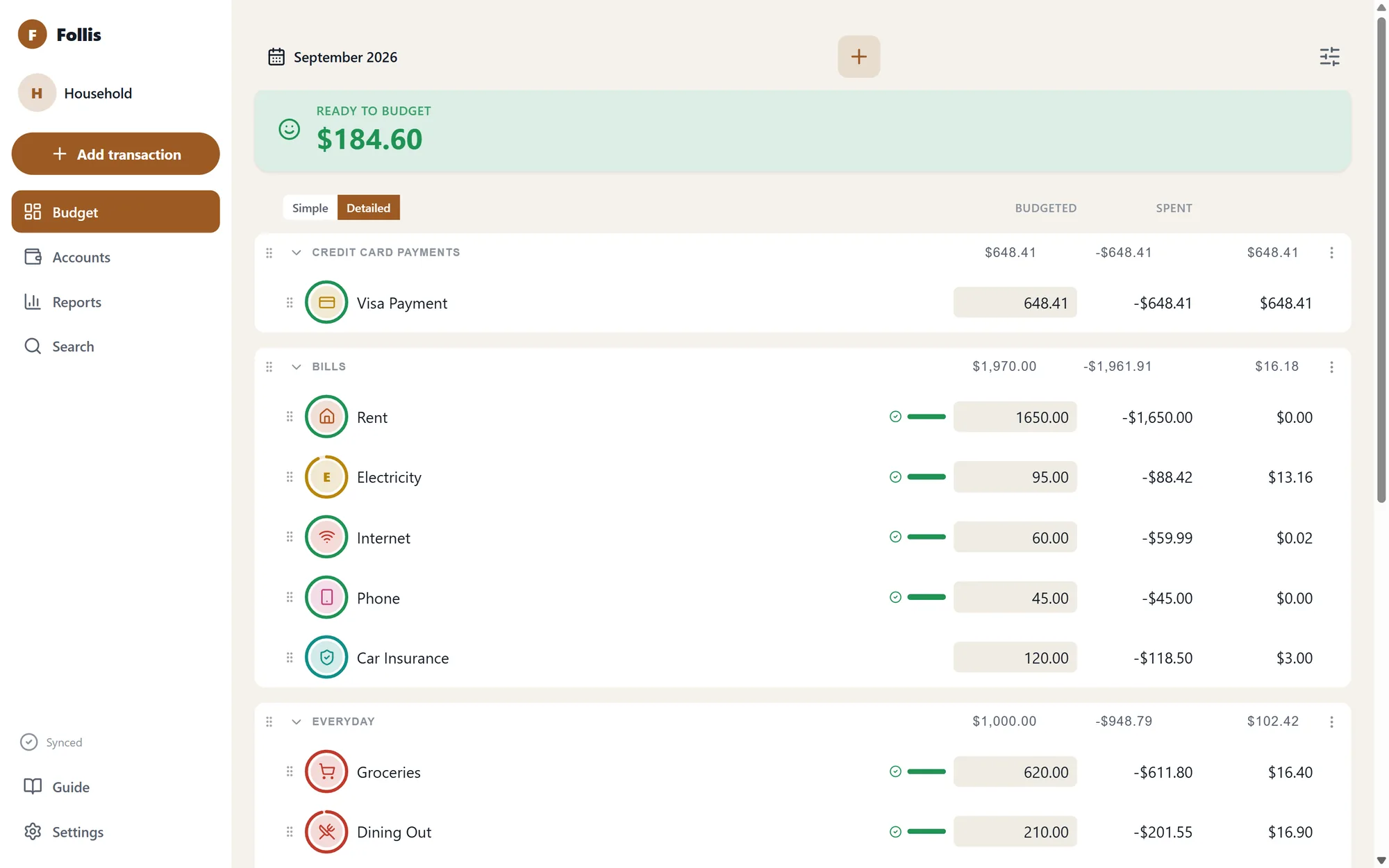
Task: Open the Household budget switcher
Action: [115, 92]
